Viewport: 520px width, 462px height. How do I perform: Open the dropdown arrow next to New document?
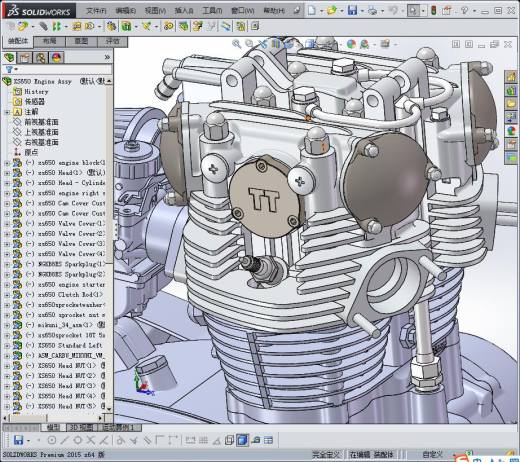coord(321,11)
